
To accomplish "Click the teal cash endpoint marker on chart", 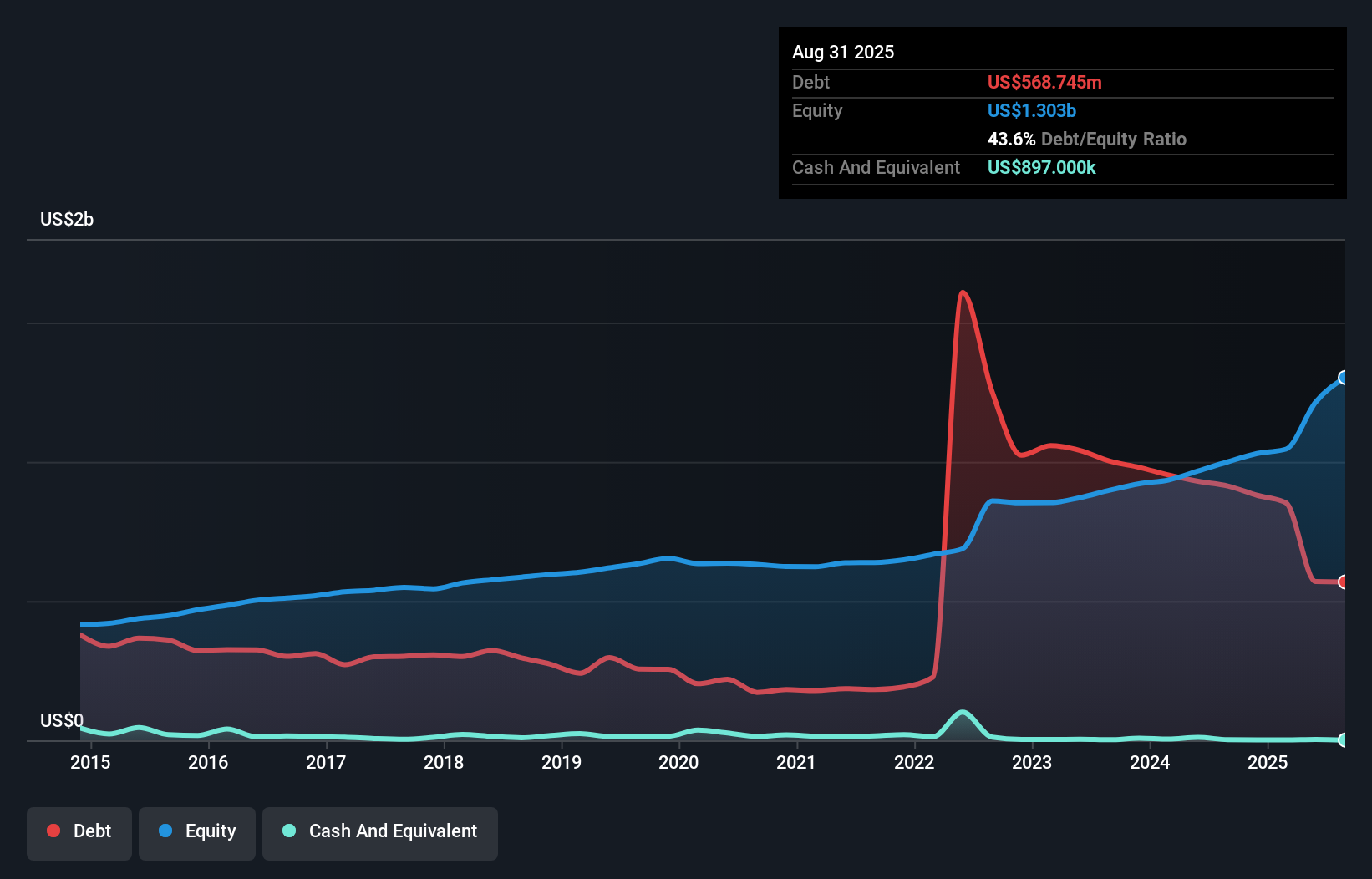I will (1344, 739).
